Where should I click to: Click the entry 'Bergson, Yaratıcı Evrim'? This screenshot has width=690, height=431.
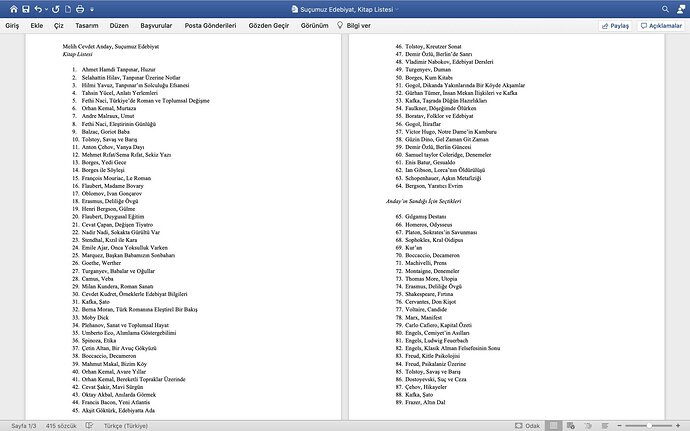(x=434, y=186)
